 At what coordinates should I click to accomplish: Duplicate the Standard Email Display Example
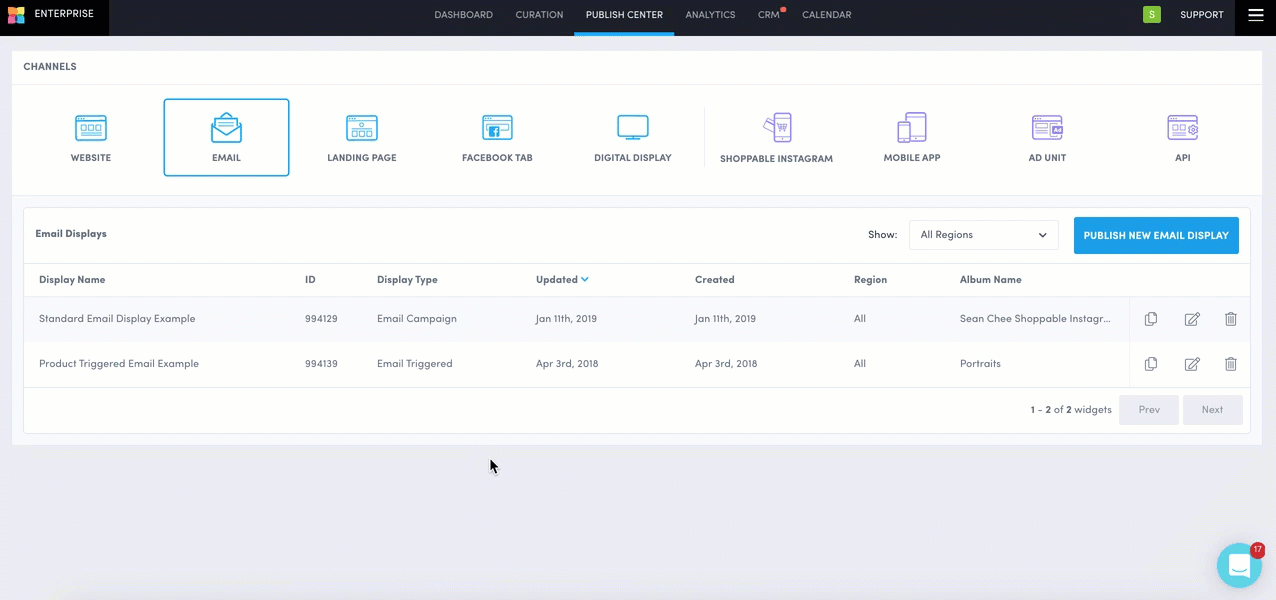click(1151, 319)
